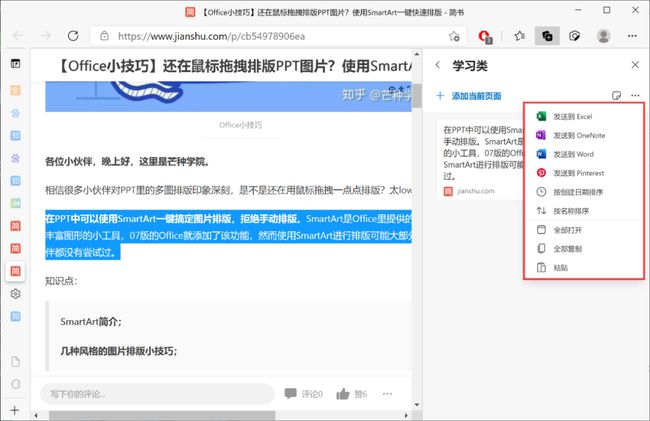
Task: Open the blank document-icon vertical tab
Action: 15,361
